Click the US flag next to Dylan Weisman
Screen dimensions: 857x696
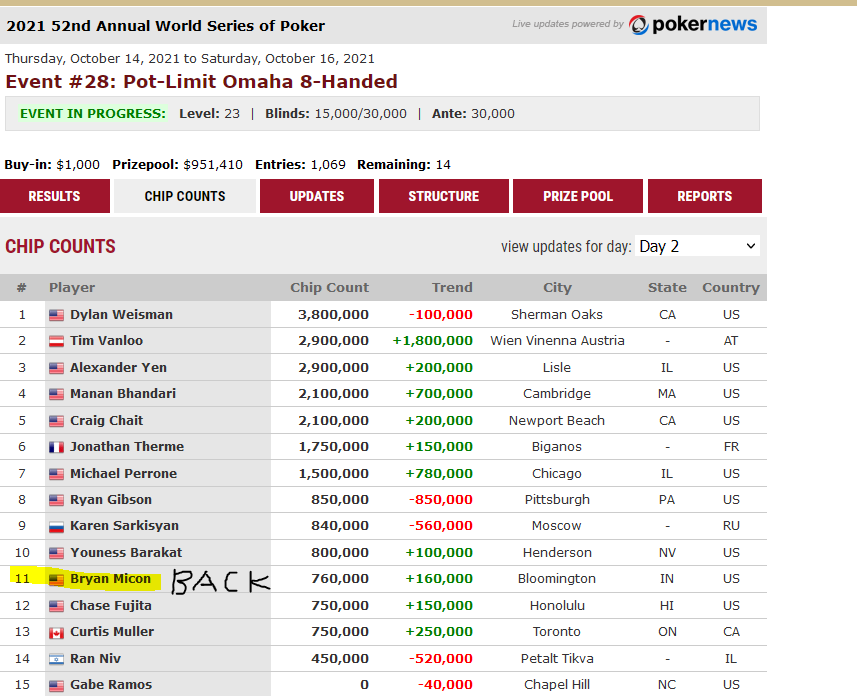(56, 315)
